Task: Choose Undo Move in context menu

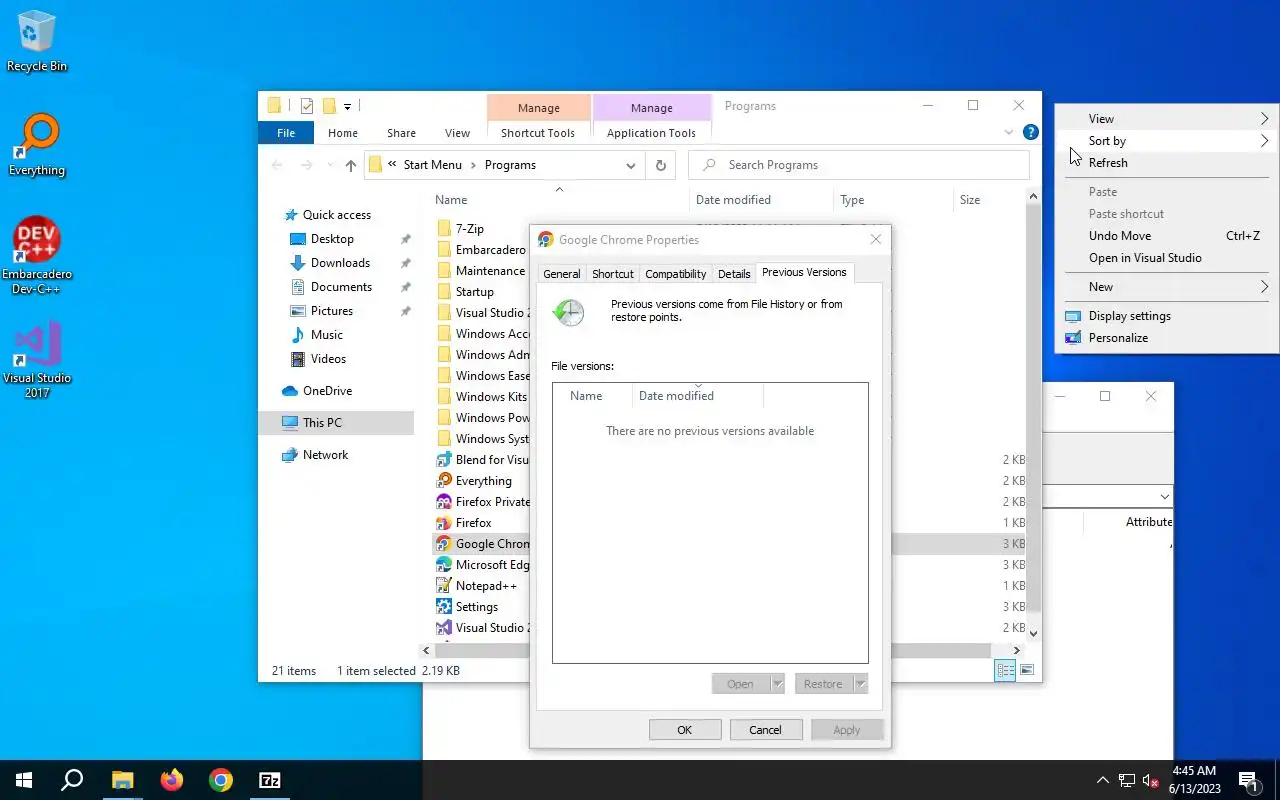Action: 1168,236
